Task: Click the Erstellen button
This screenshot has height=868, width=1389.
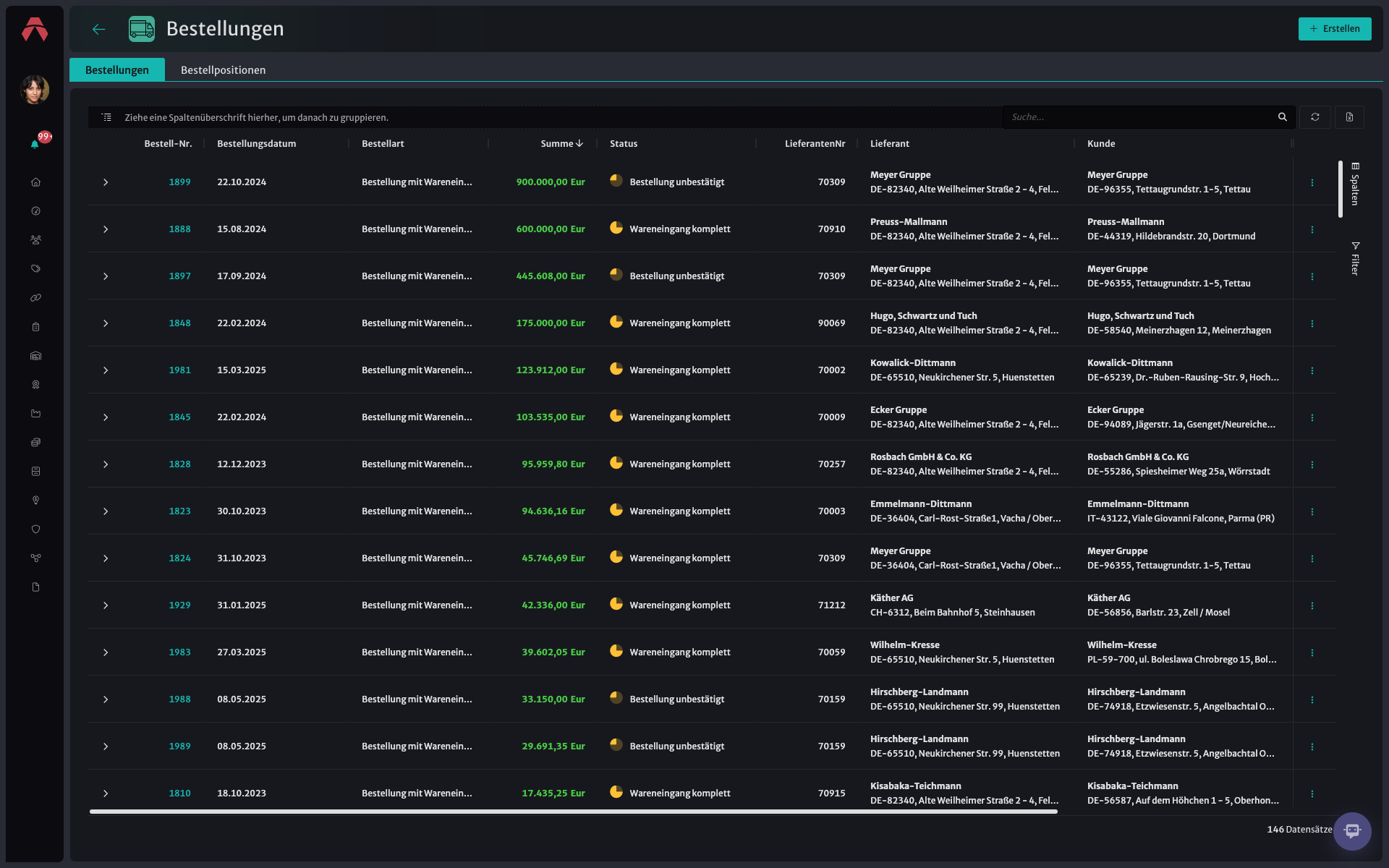Action: click(1335, 29)
